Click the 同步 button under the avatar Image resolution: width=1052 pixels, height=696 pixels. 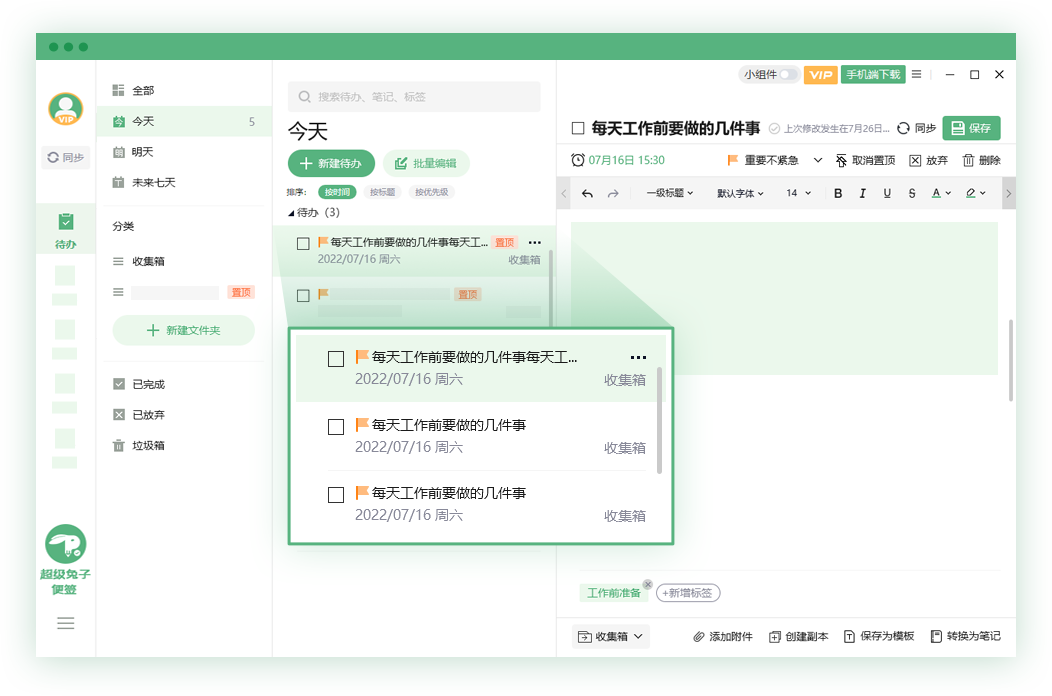point(66,158)
